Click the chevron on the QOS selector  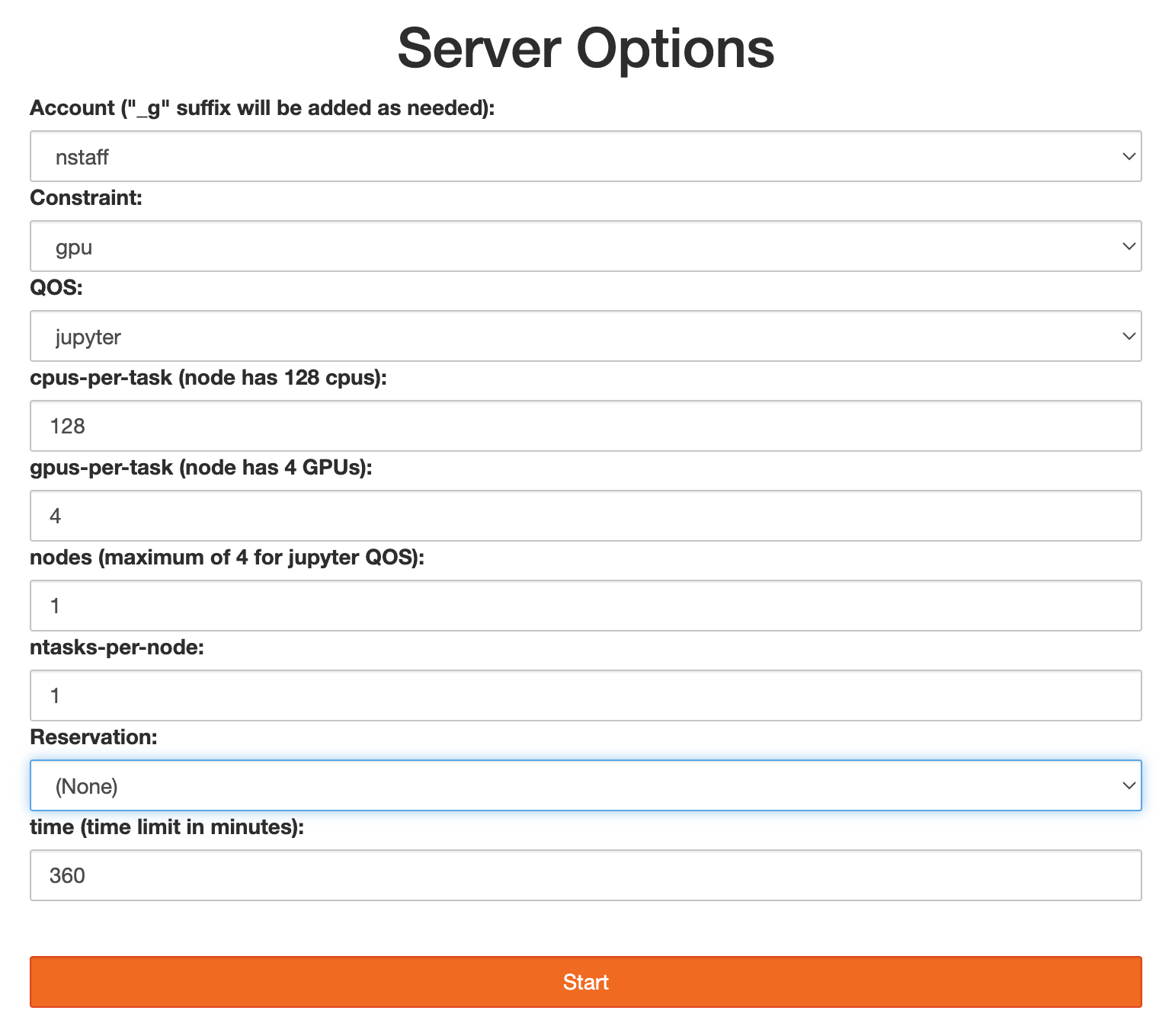coord(1129,336)
